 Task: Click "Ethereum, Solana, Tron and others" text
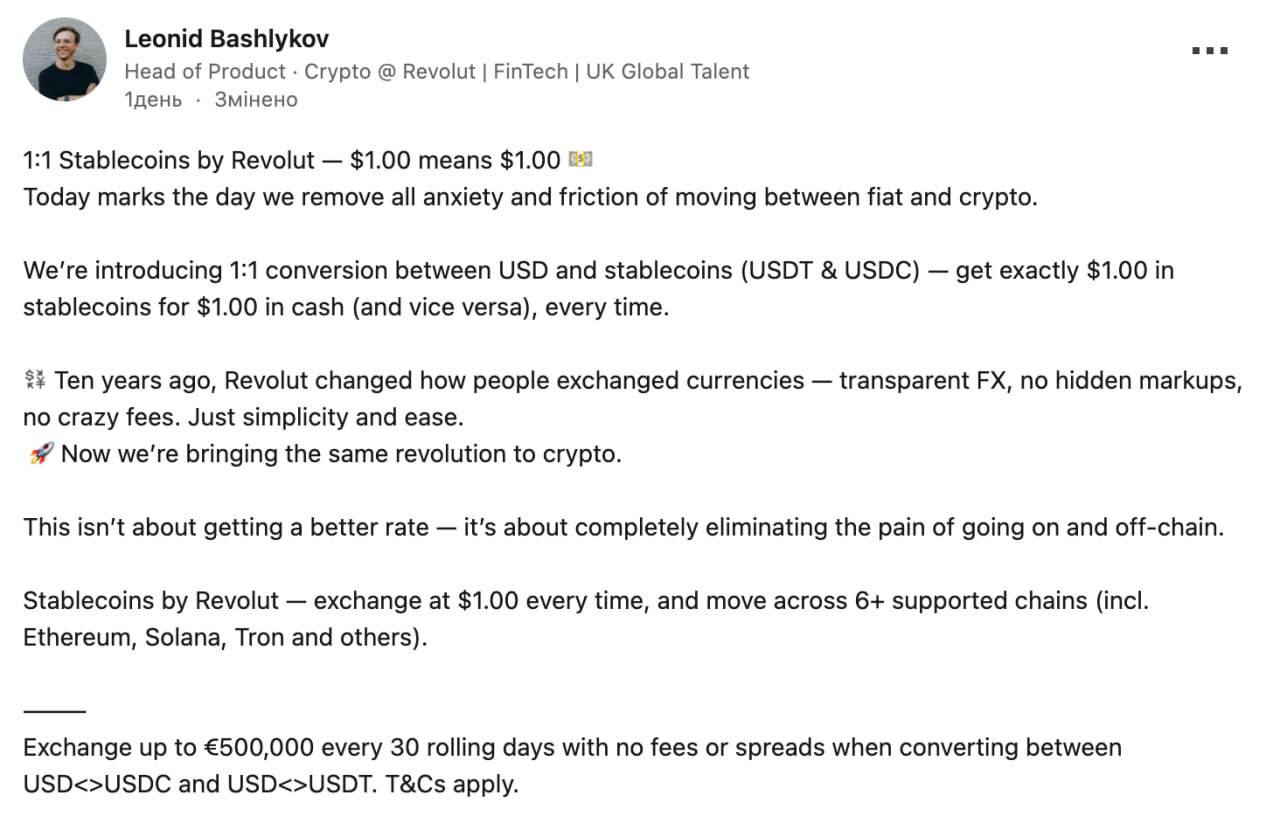pyautogui.click(x=225, y=638)
